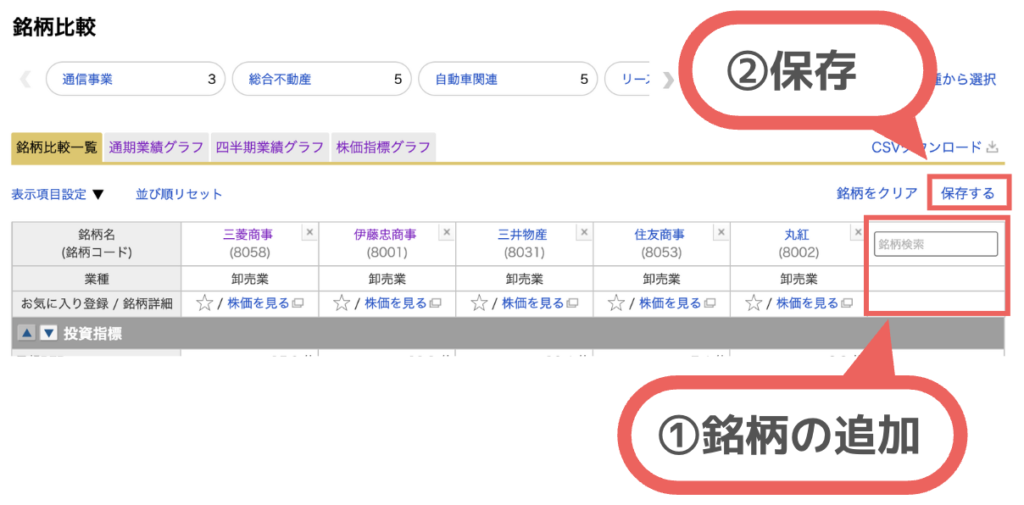Star 三井物産 as a favorite
This screenshot has height=505, width=1024.
coord(479,303)
